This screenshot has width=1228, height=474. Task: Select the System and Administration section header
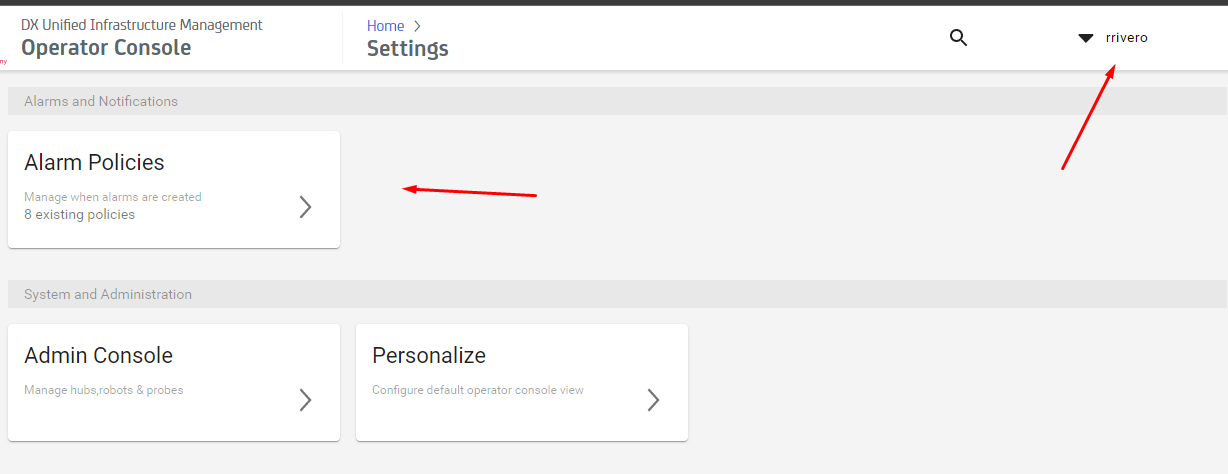[x=614, y=294]
